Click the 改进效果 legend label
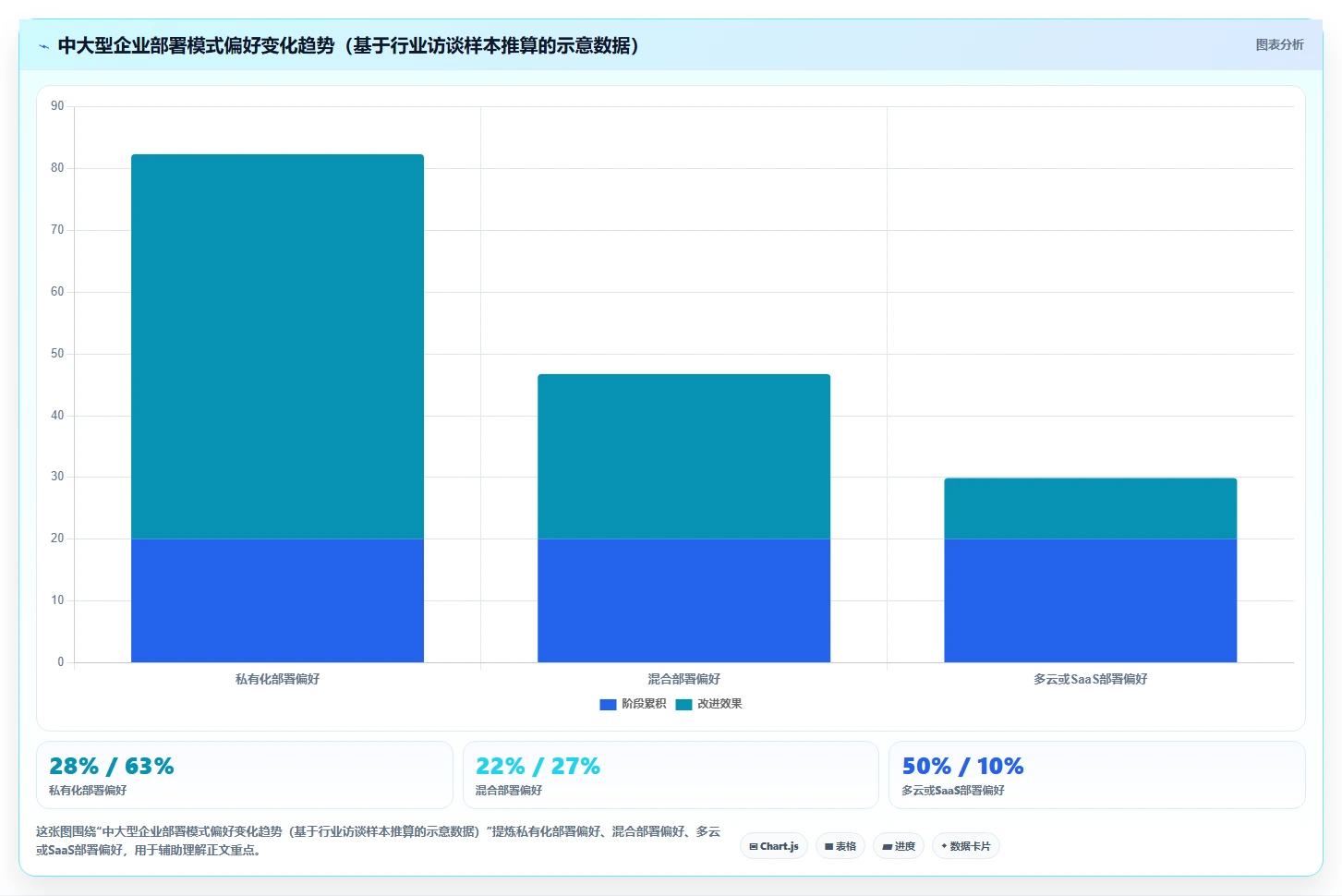This screenshot has height=896, width=1342. 719,704
